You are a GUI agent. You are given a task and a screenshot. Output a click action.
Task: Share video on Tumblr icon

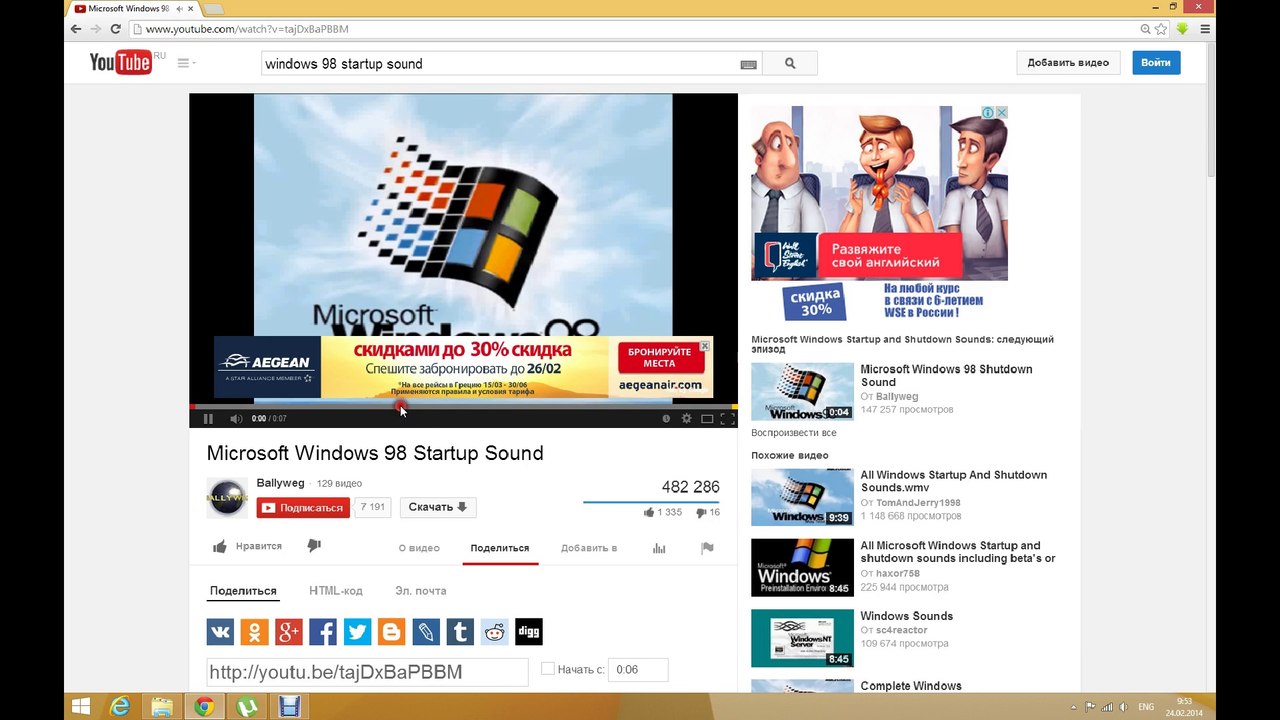tap(460, 631)
